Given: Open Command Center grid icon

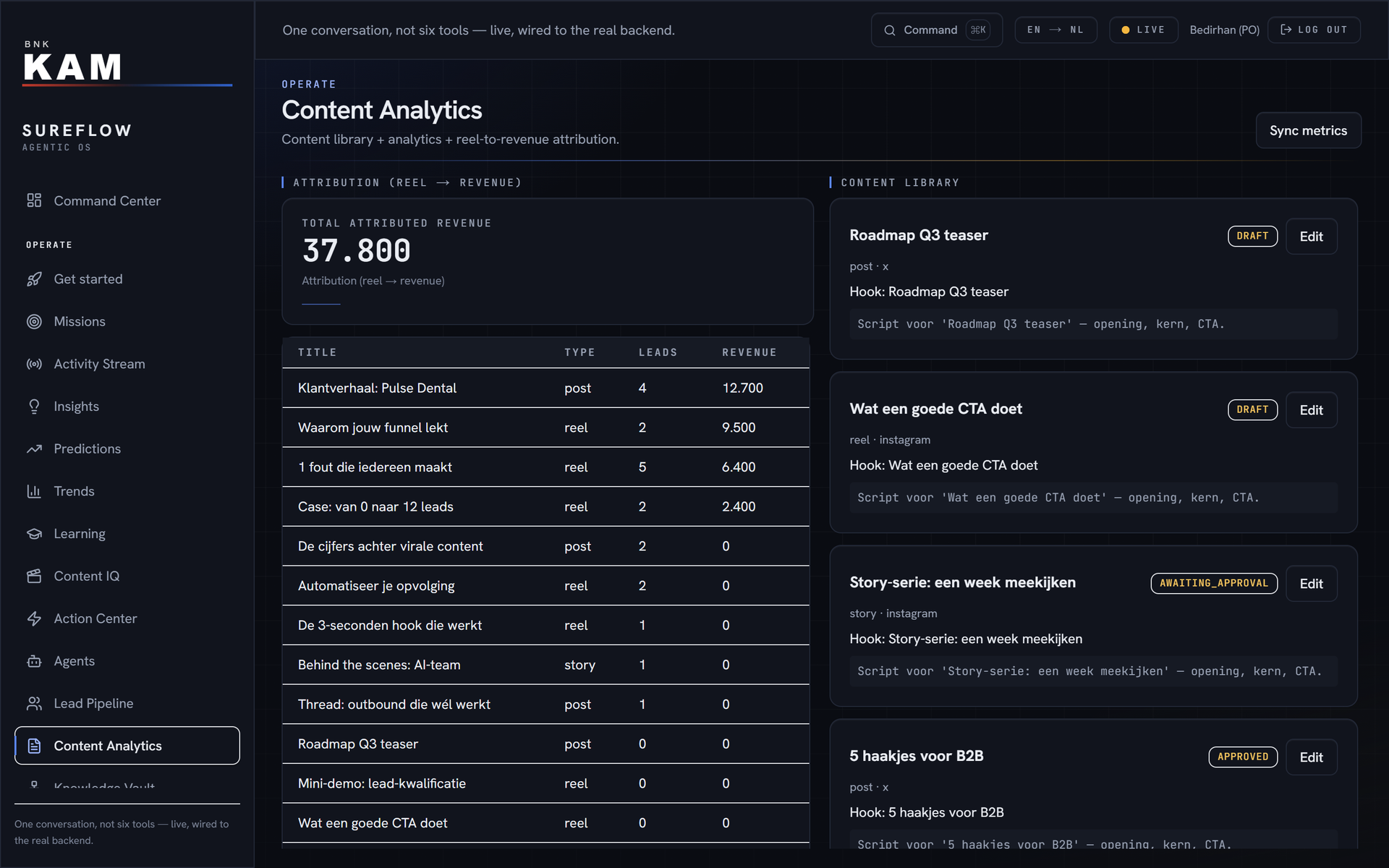Looking at the screenshot, I should (34, 200).
